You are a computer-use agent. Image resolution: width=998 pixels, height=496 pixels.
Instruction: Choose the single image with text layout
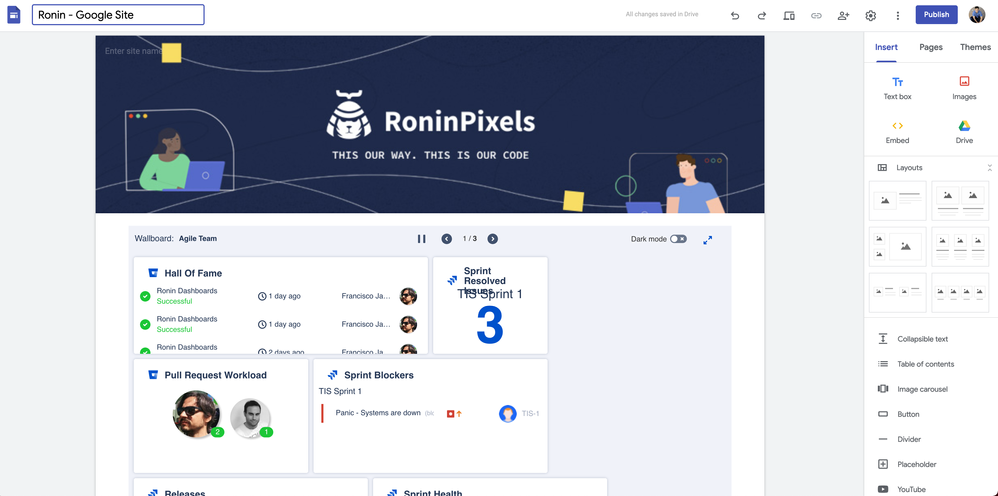coord(897,201)
